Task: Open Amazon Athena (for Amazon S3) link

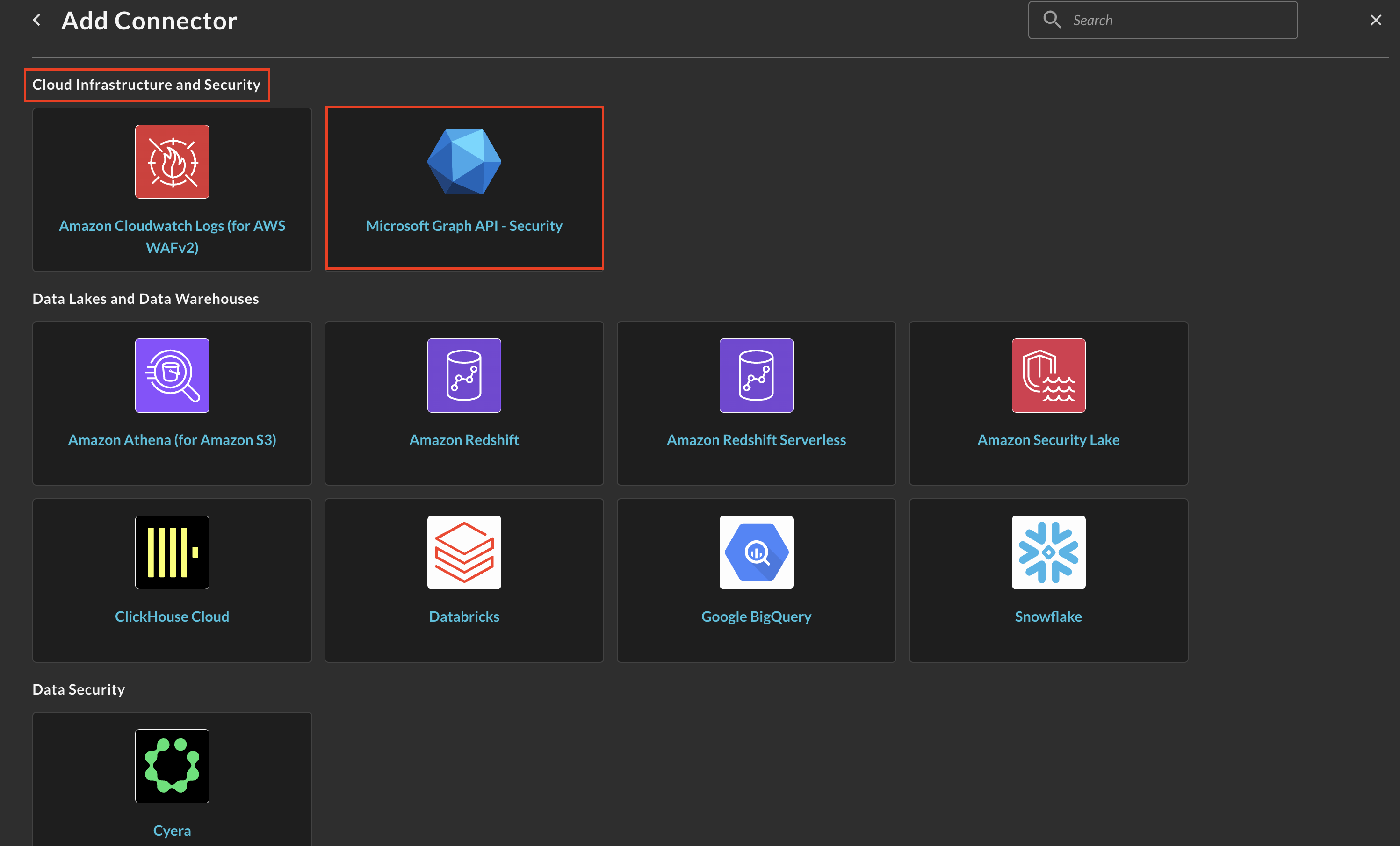Action: click(x=172, y=440)
